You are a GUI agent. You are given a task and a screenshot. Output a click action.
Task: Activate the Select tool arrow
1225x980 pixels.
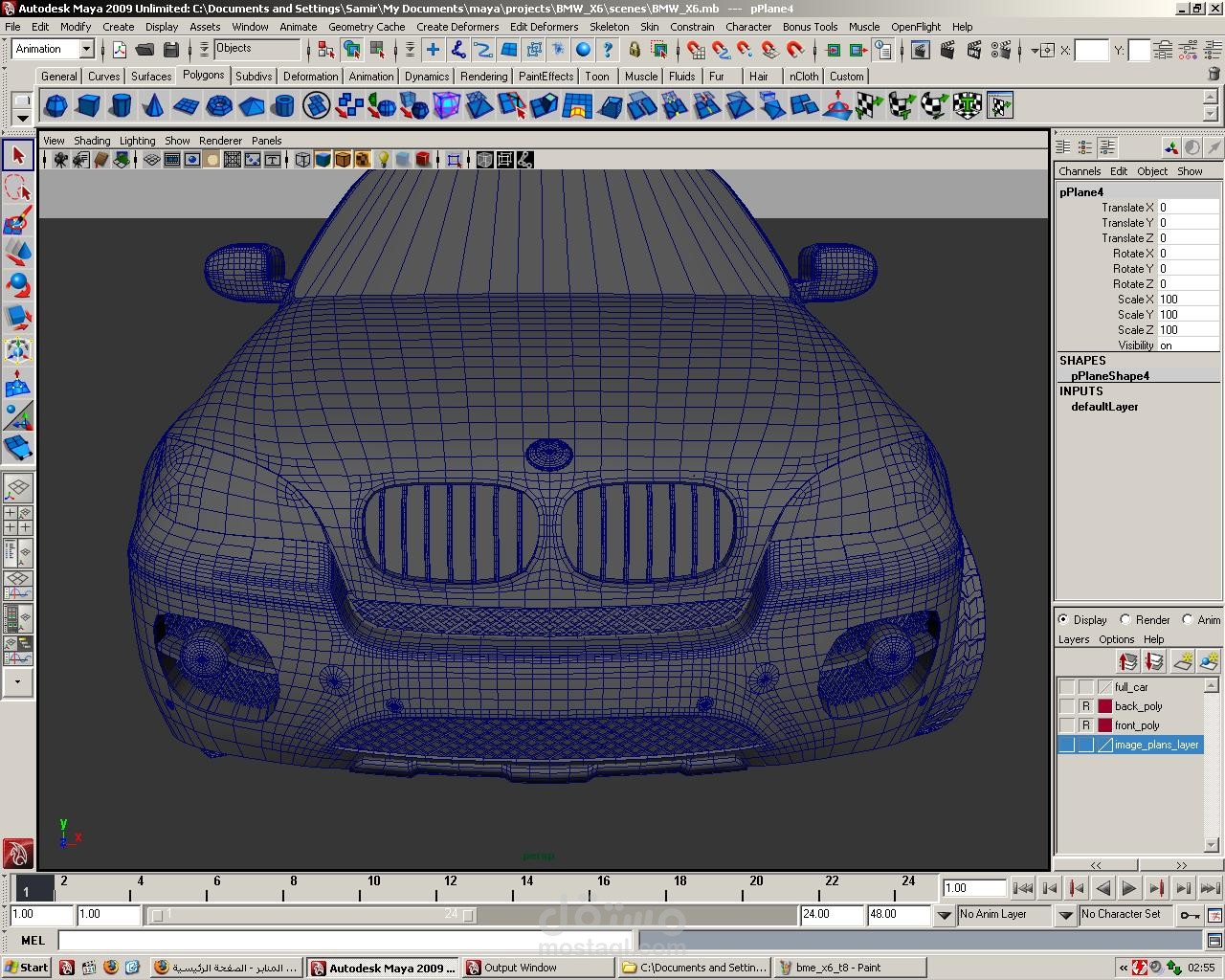pyautogui.click(x=18, y=155)
